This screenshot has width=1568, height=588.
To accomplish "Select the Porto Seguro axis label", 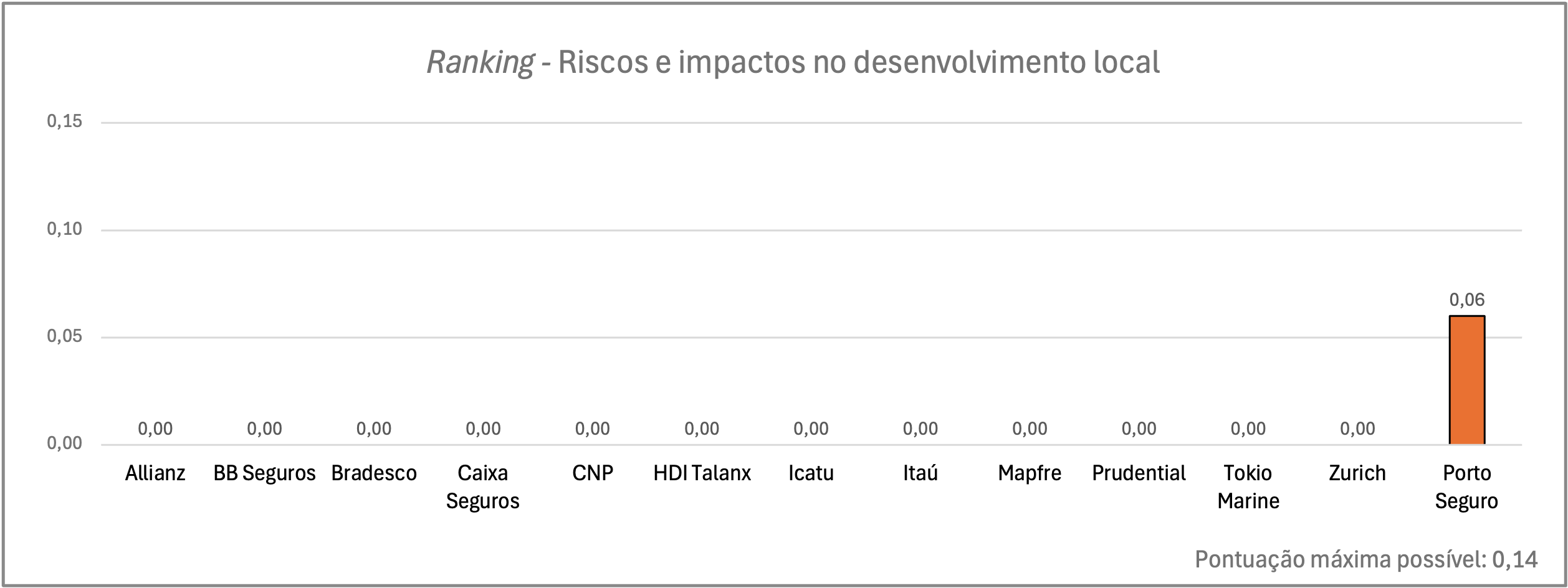I will tap(1466, 487).
